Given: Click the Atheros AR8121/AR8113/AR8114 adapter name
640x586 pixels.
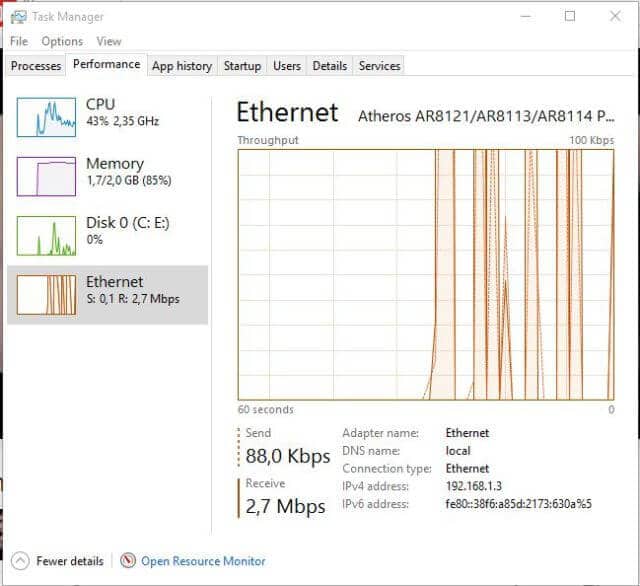Looking at the screenshot, I should [x=486, y=116].
